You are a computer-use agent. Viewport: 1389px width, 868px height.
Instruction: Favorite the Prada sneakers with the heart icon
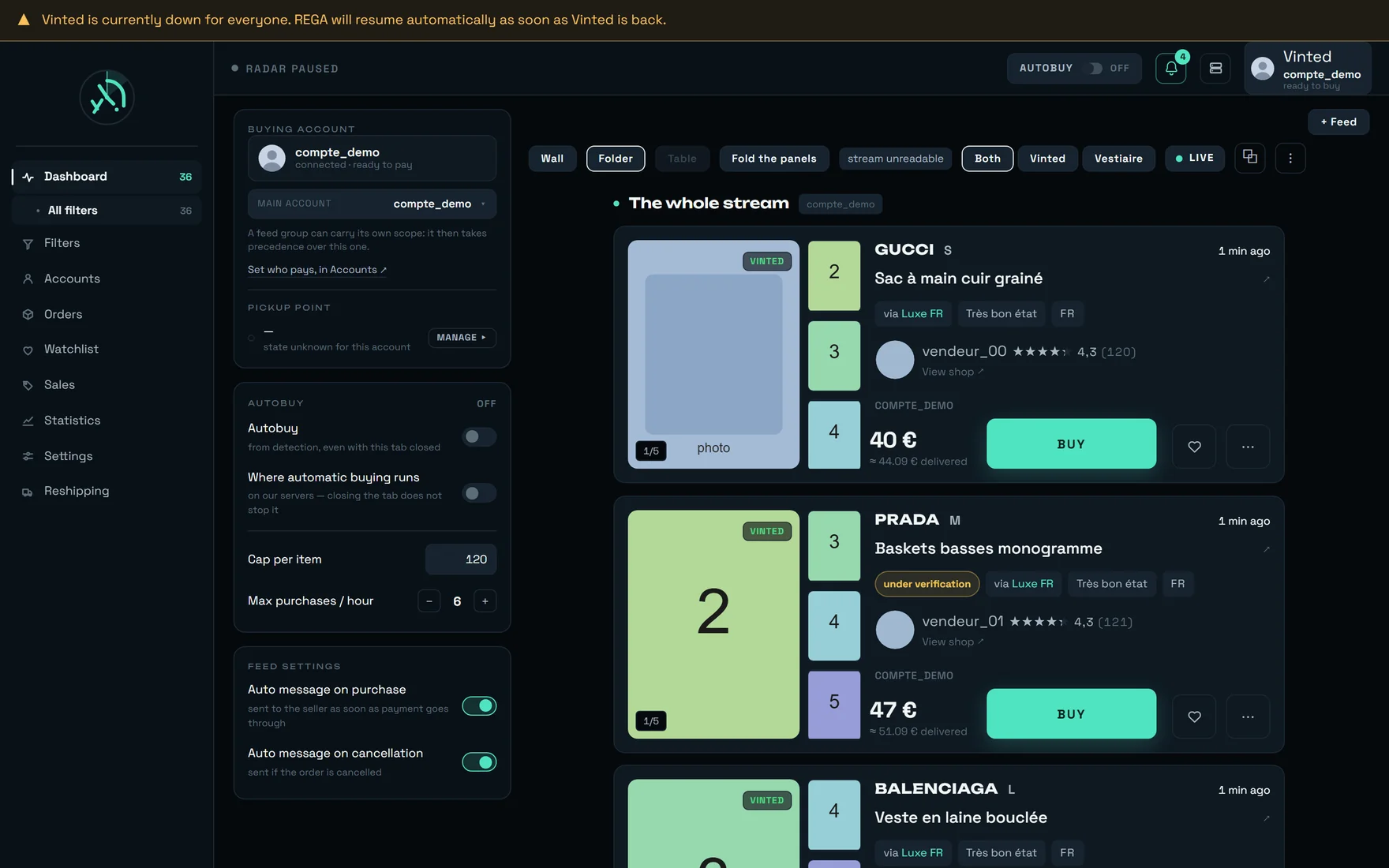[1194, 716]
